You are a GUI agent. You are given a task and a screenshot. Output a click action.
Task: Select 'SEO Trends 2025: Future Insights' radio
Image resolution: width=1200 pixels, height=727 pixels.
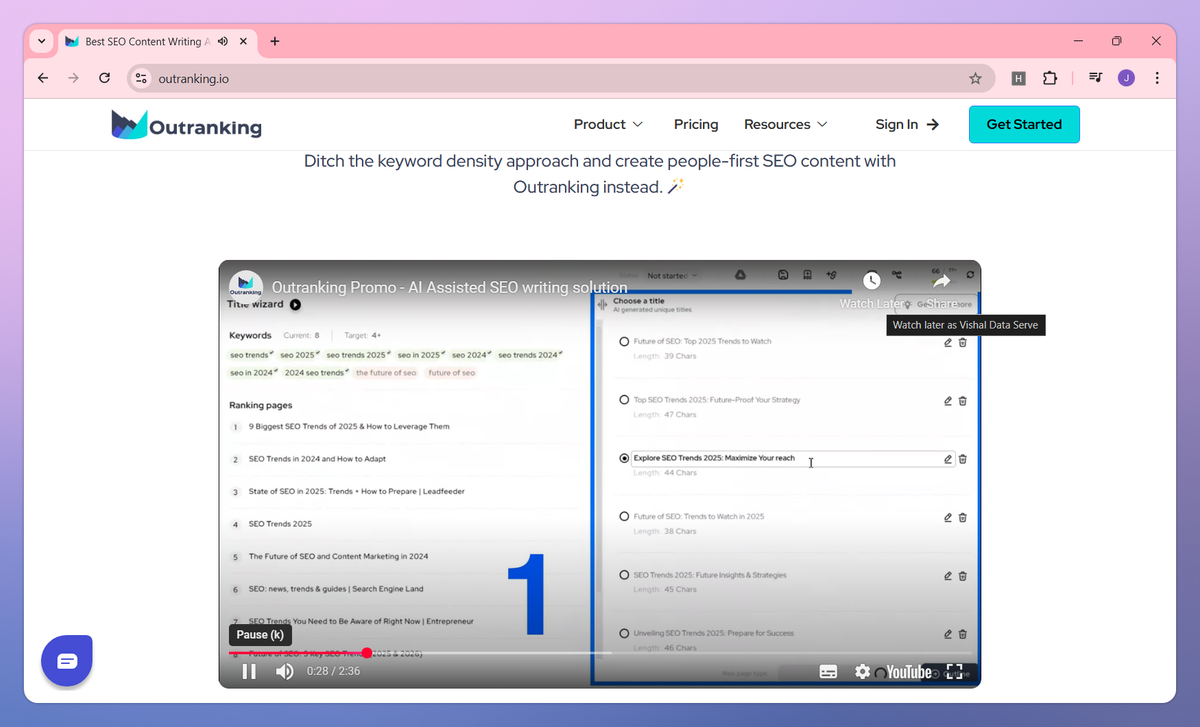pos(625,575)
